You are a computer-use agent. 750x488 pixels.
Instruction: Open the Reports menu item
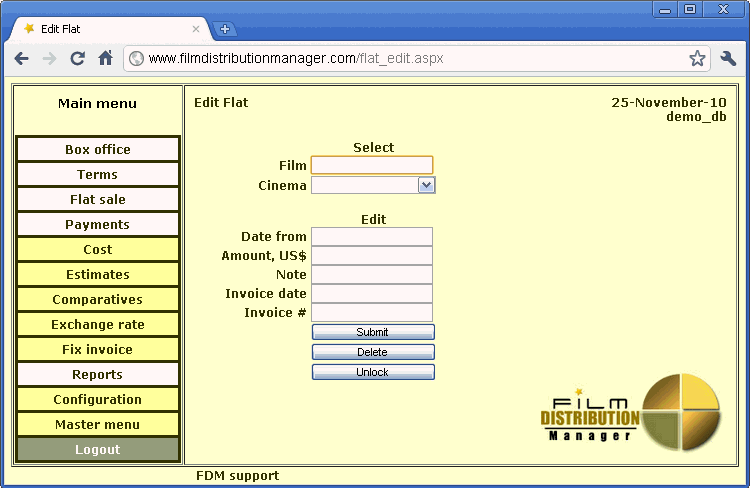click(98, 375)
